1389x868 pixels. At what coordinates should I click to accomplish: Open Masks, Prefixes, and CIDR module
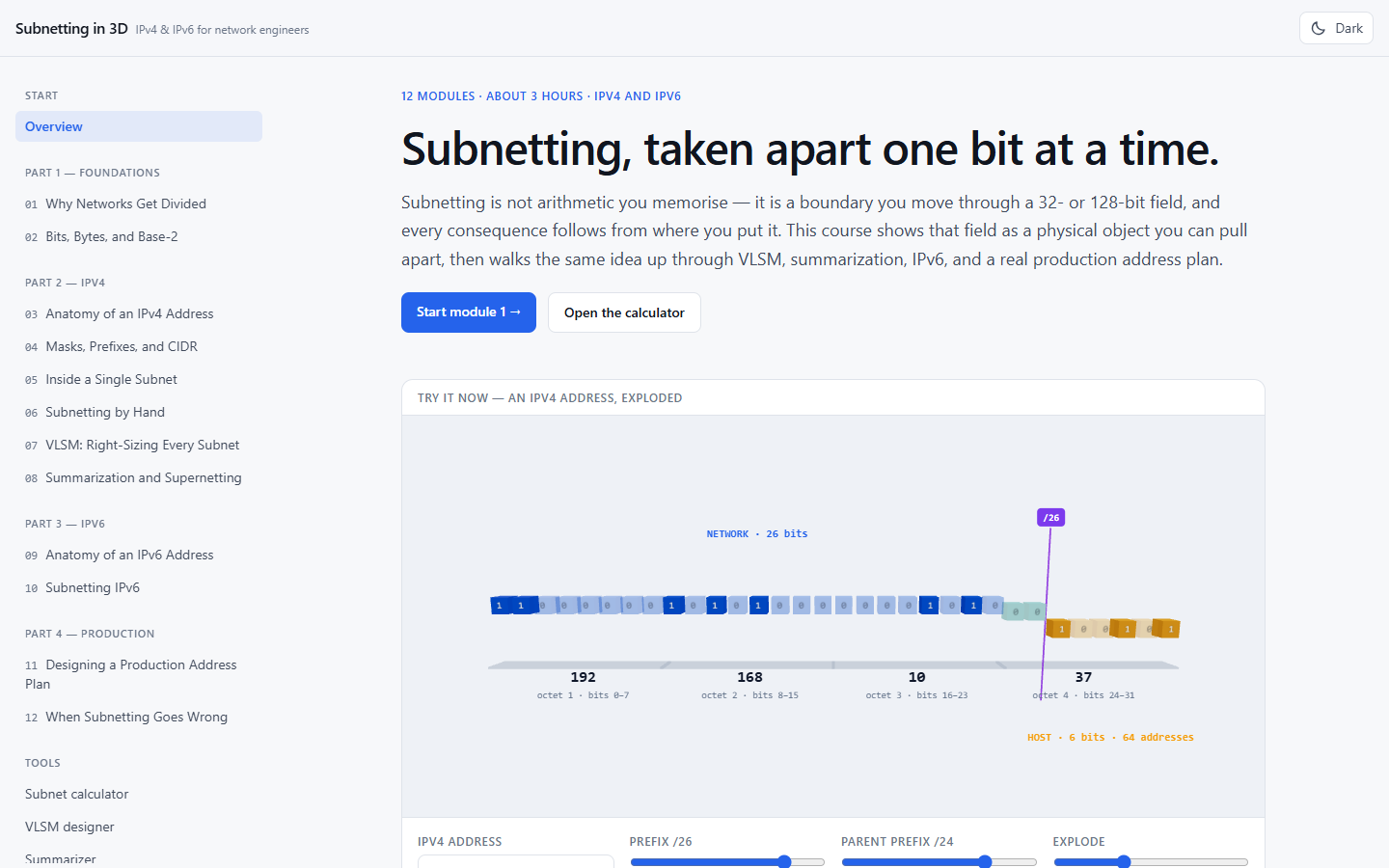coord(139,346)
